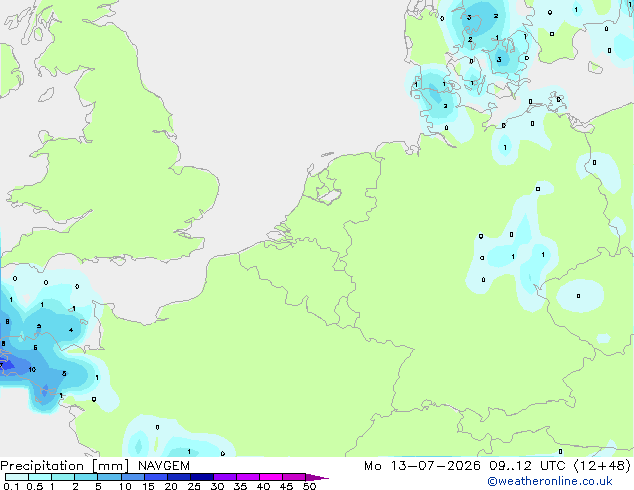The height and width of the screenshot is (490, 634).
Task: Click the '10' precipitation value on the map
Action: pyautogui.click(x=32, y=370)
